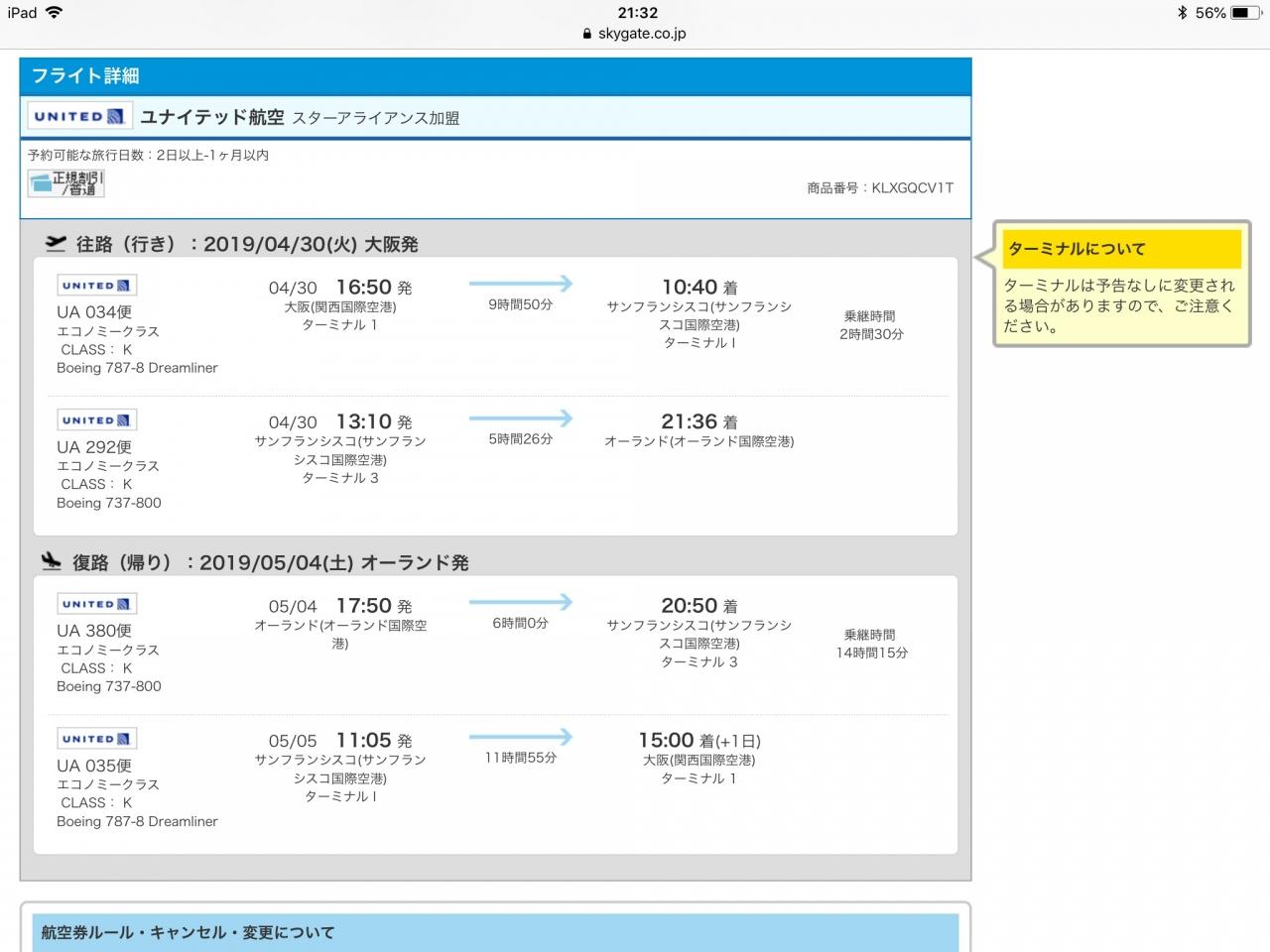Screen dimensions: 1270x952
Task: Click the 正規割引/普通 fare type badge
Action: [x=65, y=182]
